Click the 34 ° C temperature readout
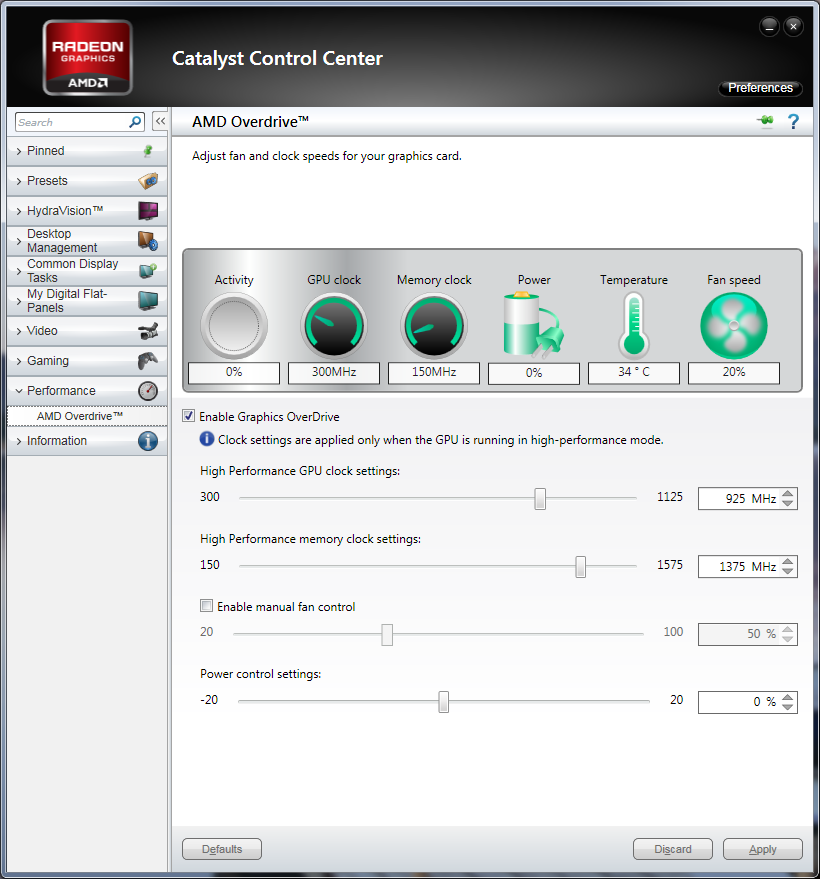 click(x=634, y=372)
